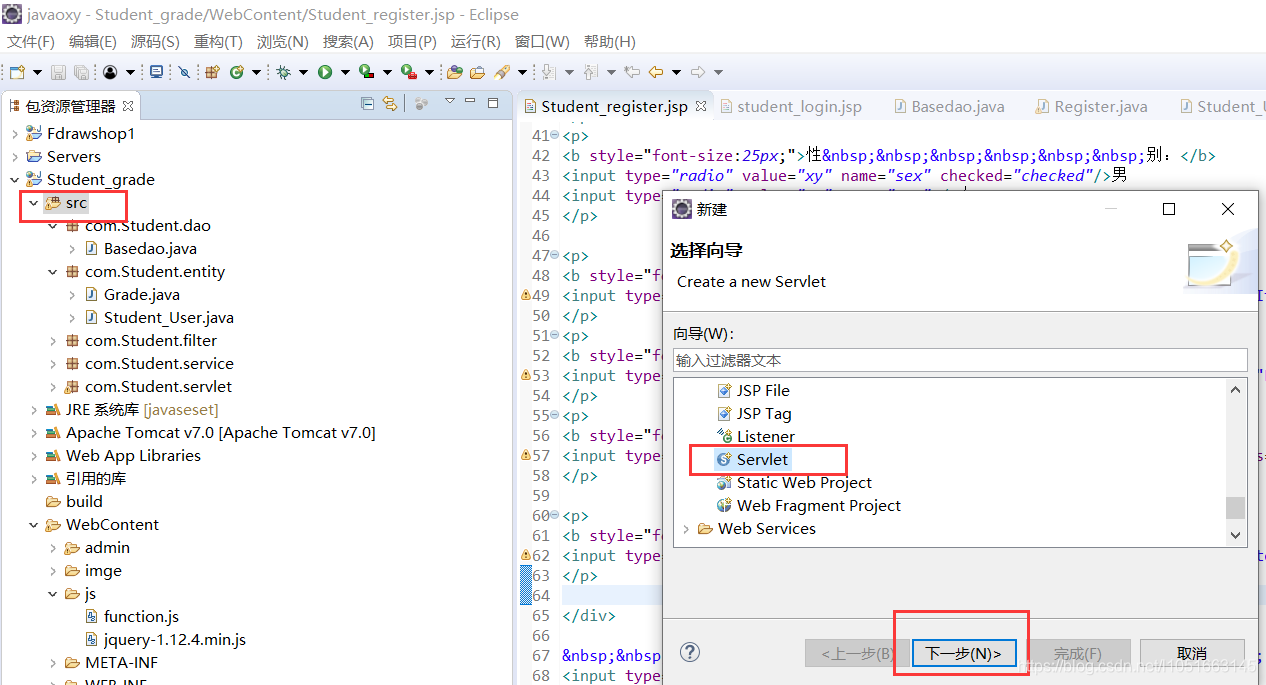Expand the JRE system library node
1266x685 pixels.
[x=34, y=410]
